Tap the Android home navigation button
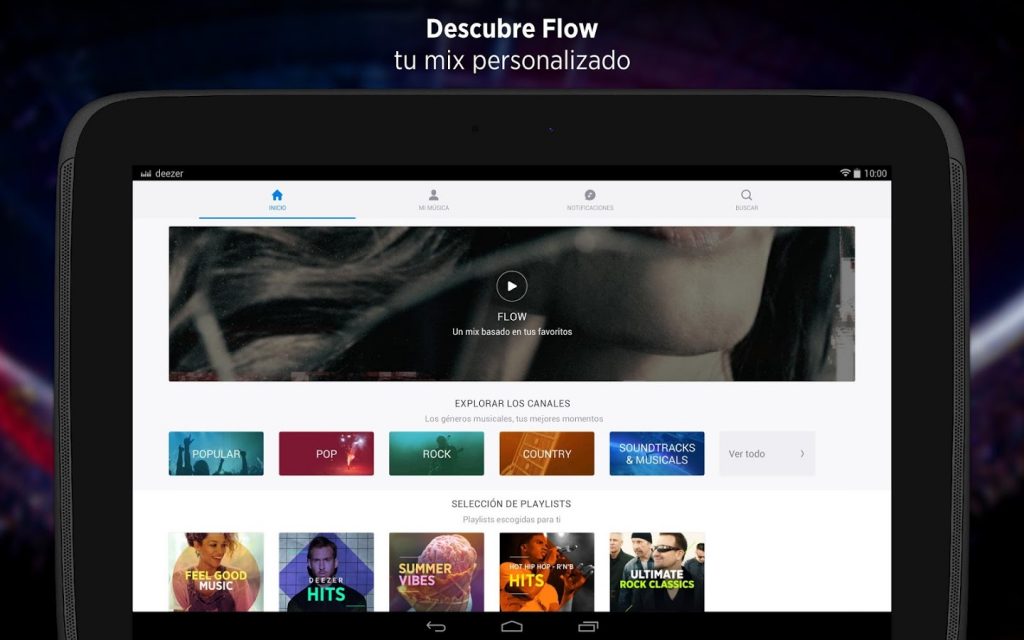Screen dimensions: 1024x640 coord(512,627)
